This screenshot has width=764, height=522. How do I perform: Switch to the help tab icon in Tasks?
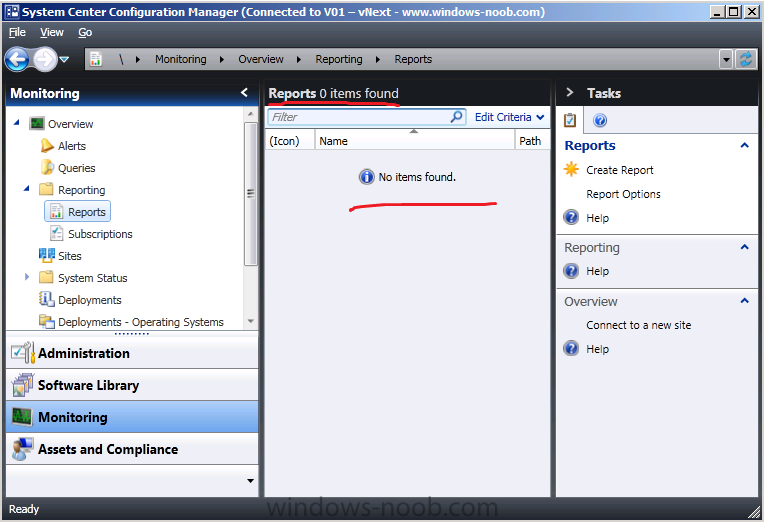tap(600, 120)
